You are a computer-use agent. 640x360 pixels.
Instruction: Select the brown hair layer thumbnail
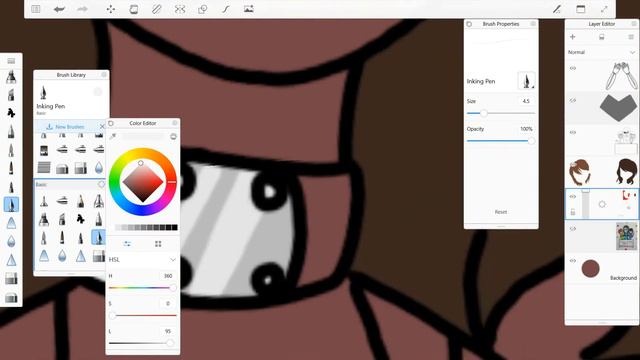579,172
